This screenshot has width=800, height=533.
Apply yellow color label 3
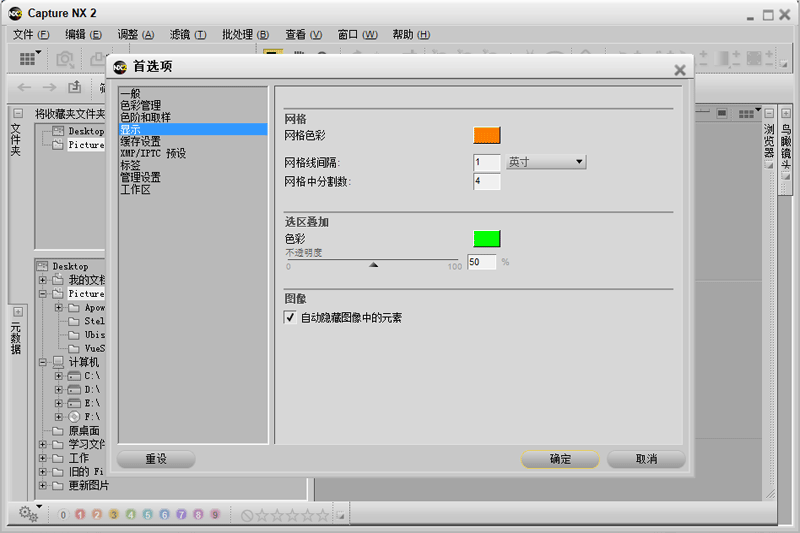click(x=114, y=515)
